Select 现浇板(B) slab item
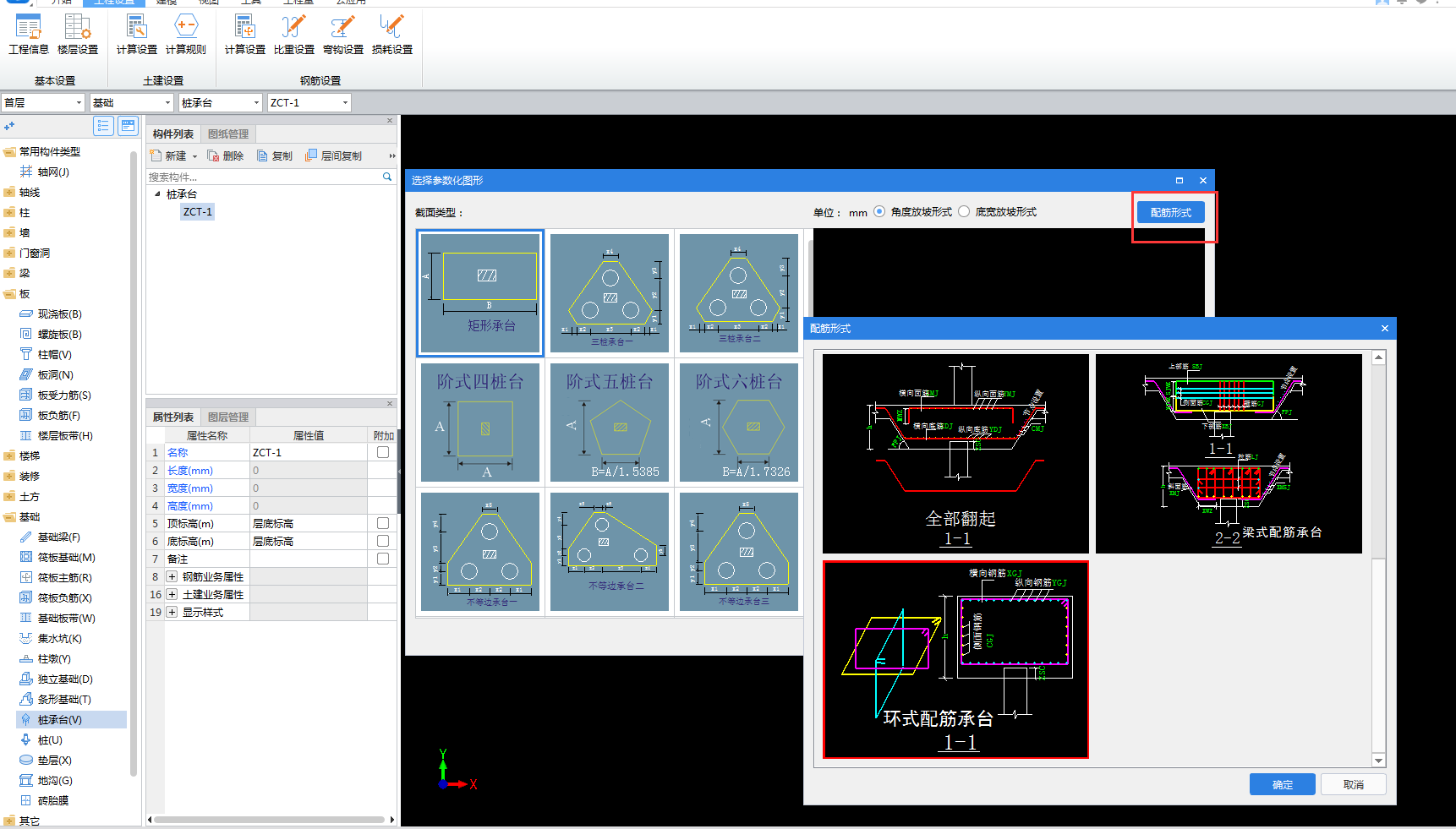Viewport: 1456px width, 829px height. pos(51,314)
